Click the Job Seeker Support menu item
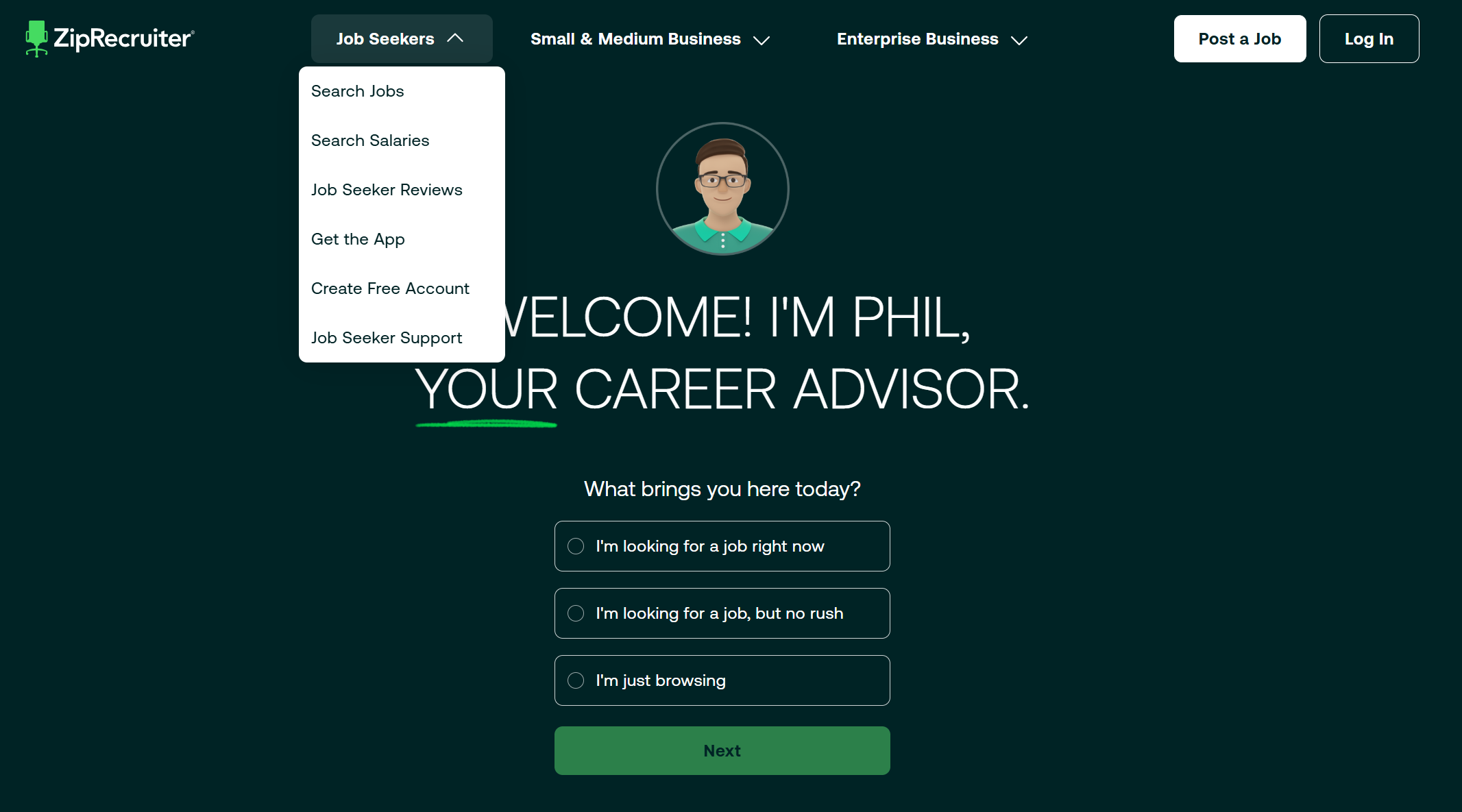 pos(387,337)
